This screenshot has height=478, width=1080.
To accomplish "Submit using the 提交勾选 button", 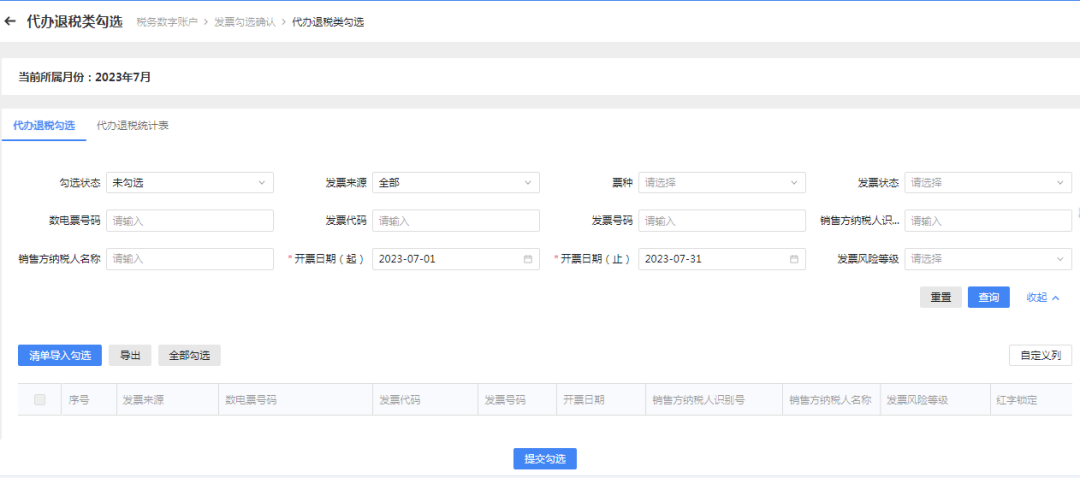I will pos(545,459).
